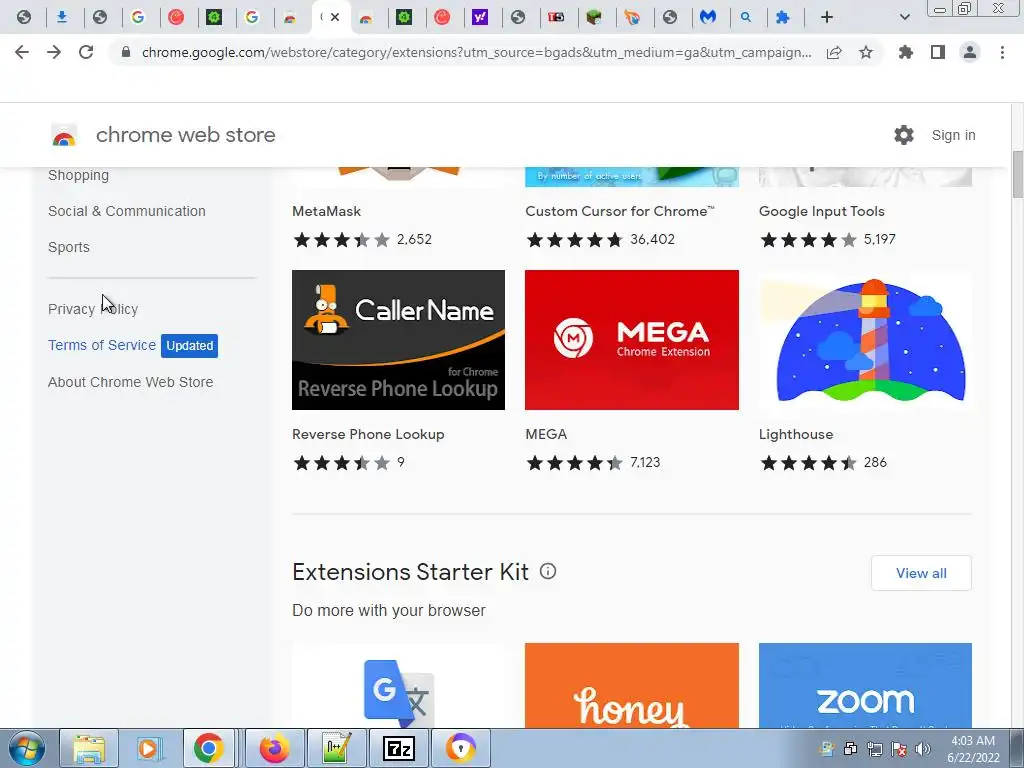
Task: Go back to the previous page
Action: [22, 52]
